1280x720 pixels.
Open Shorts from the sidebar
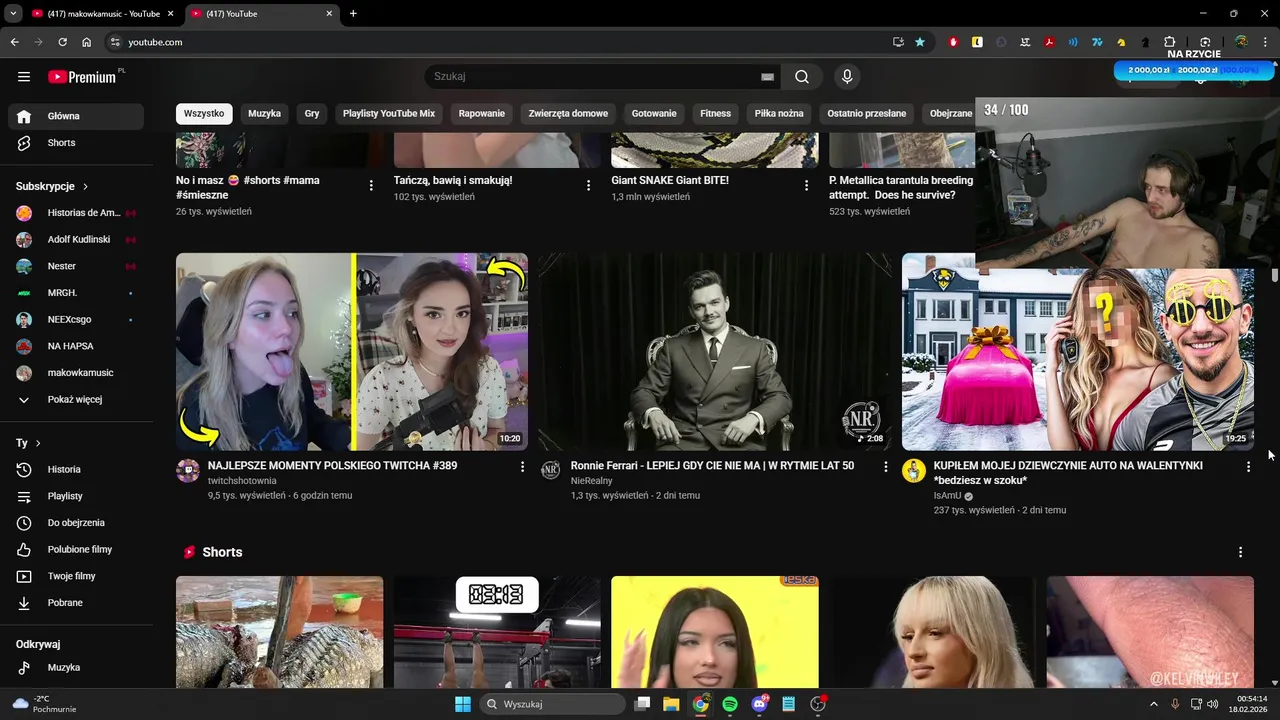pos(76,143)
